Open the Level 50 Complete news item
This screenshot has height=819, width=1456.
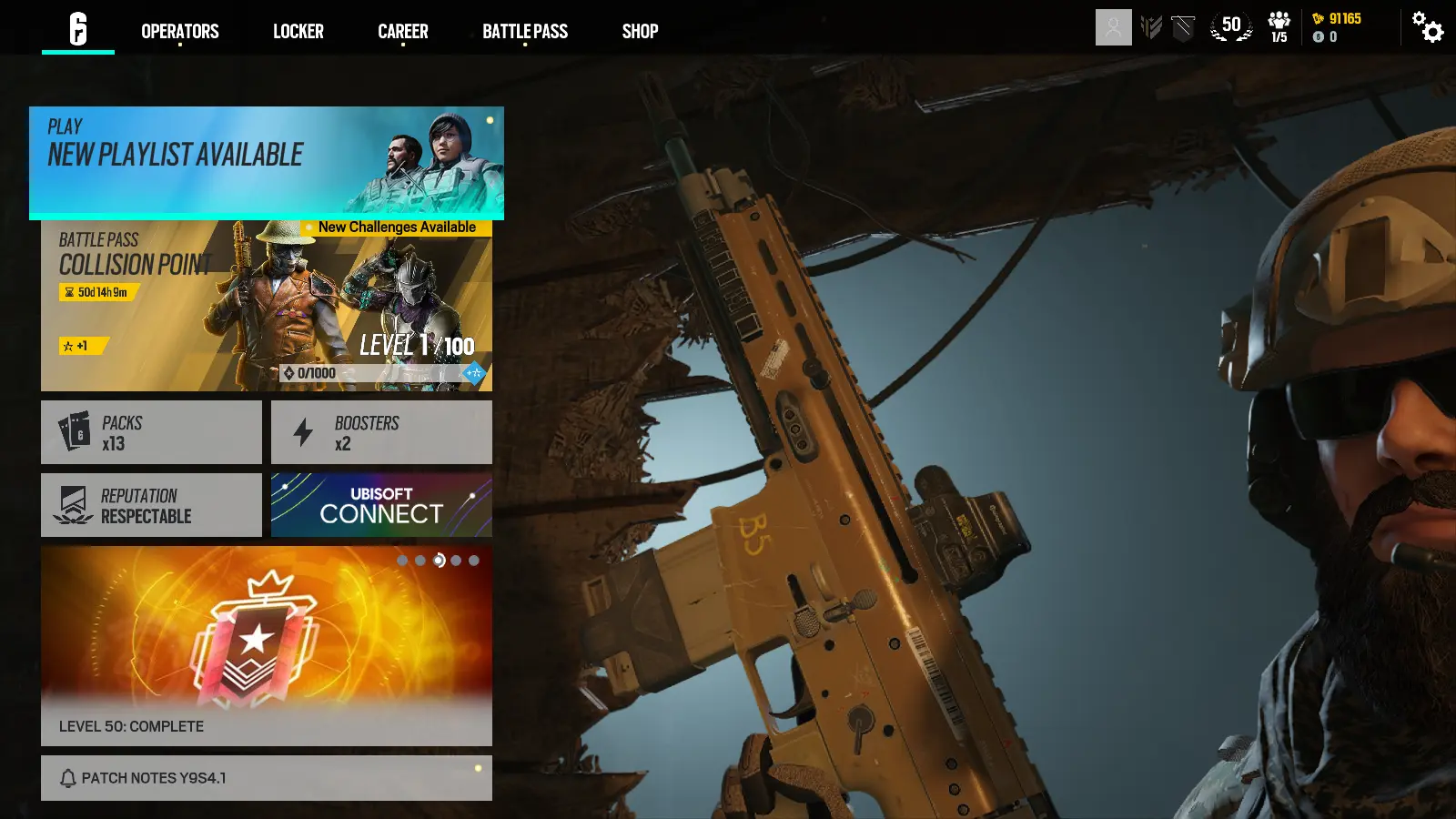click(x=266, y=646)
